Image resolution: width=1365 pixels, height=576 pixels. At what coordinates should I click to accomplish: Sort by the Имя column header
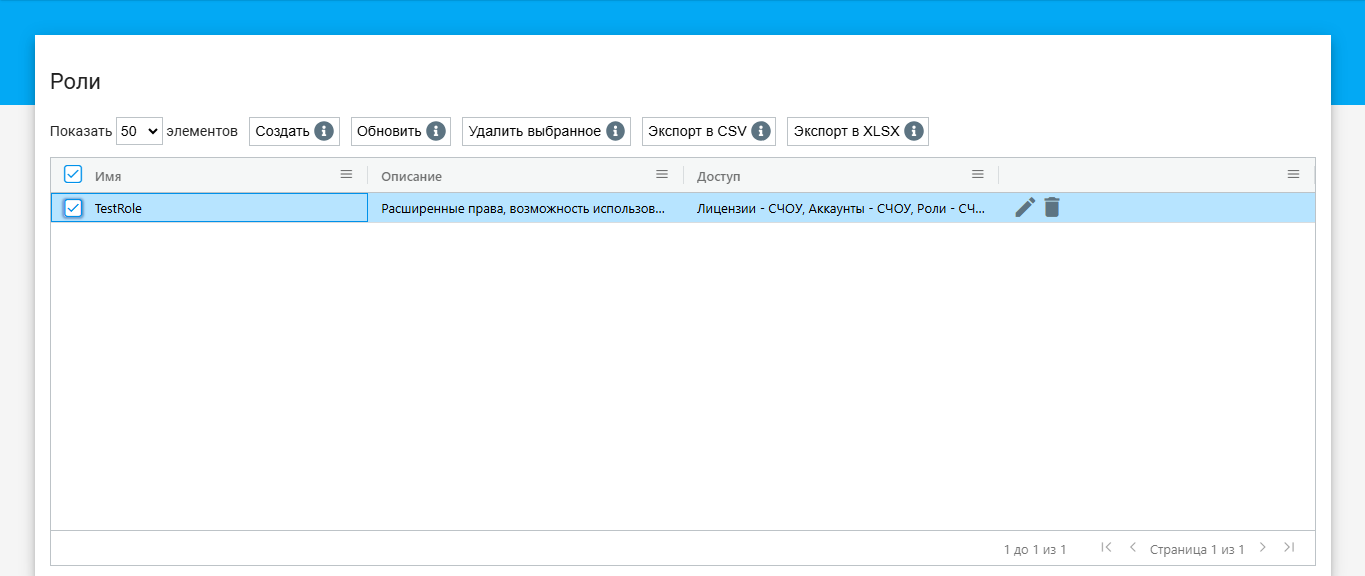click(108, 176)
